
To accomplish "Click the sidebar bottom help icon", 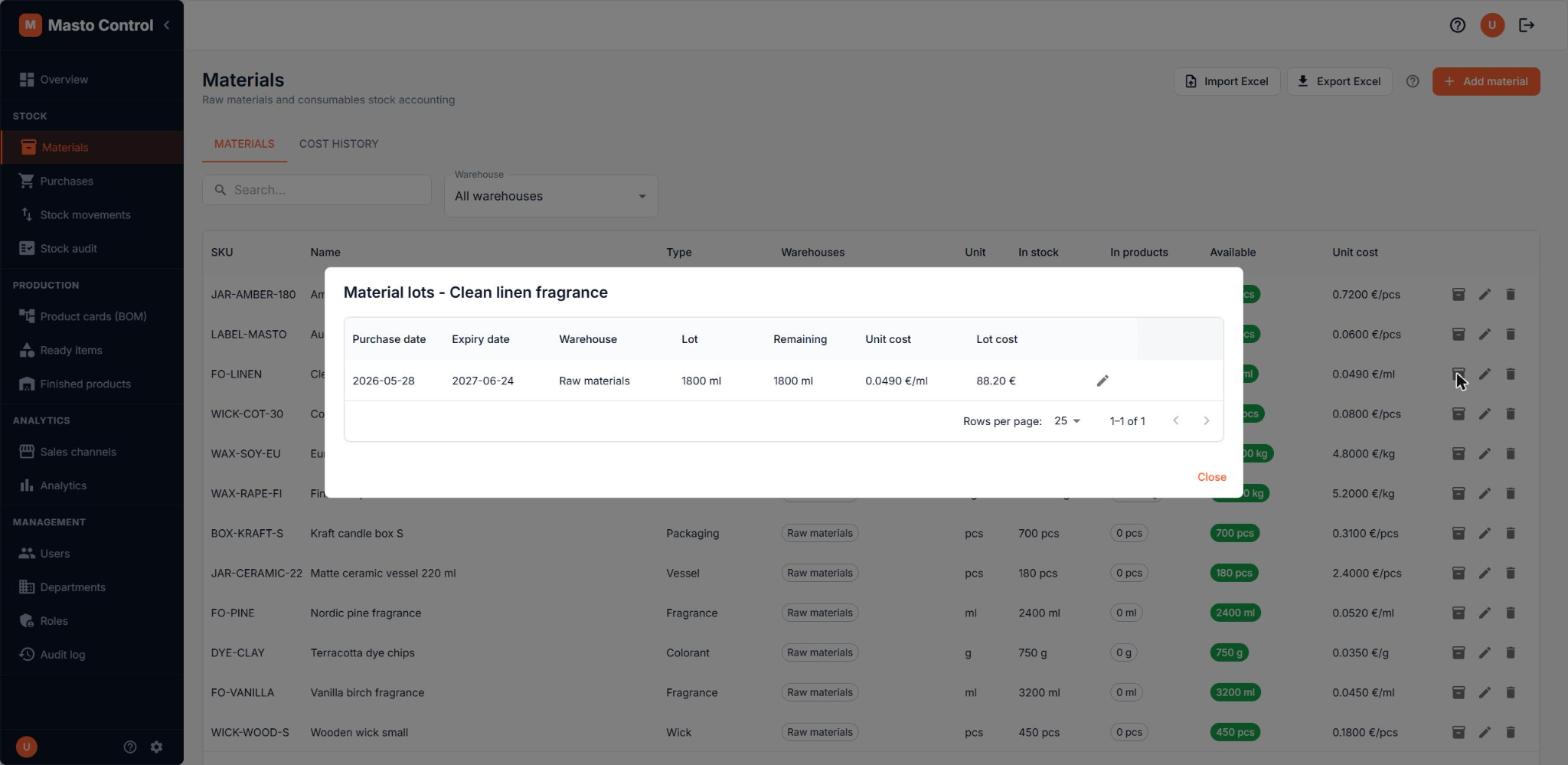I will coord(130,747).
